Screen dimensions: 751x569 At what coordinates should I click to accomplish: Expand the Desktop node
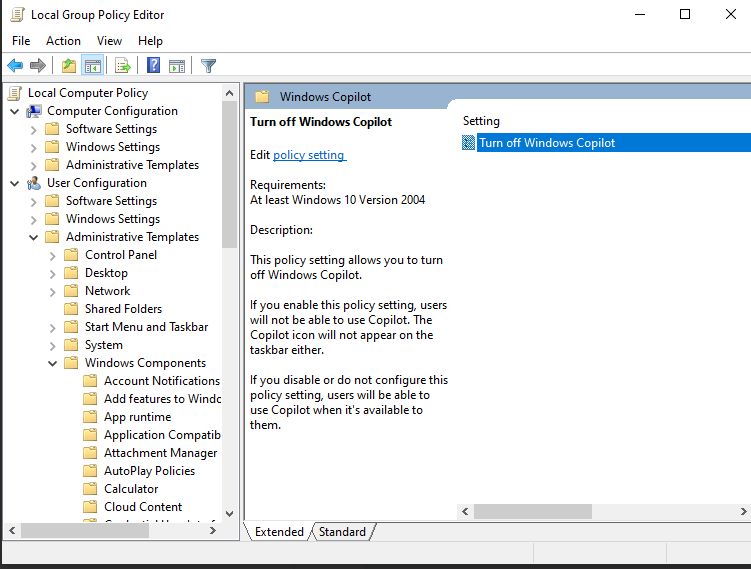point(52,273)
